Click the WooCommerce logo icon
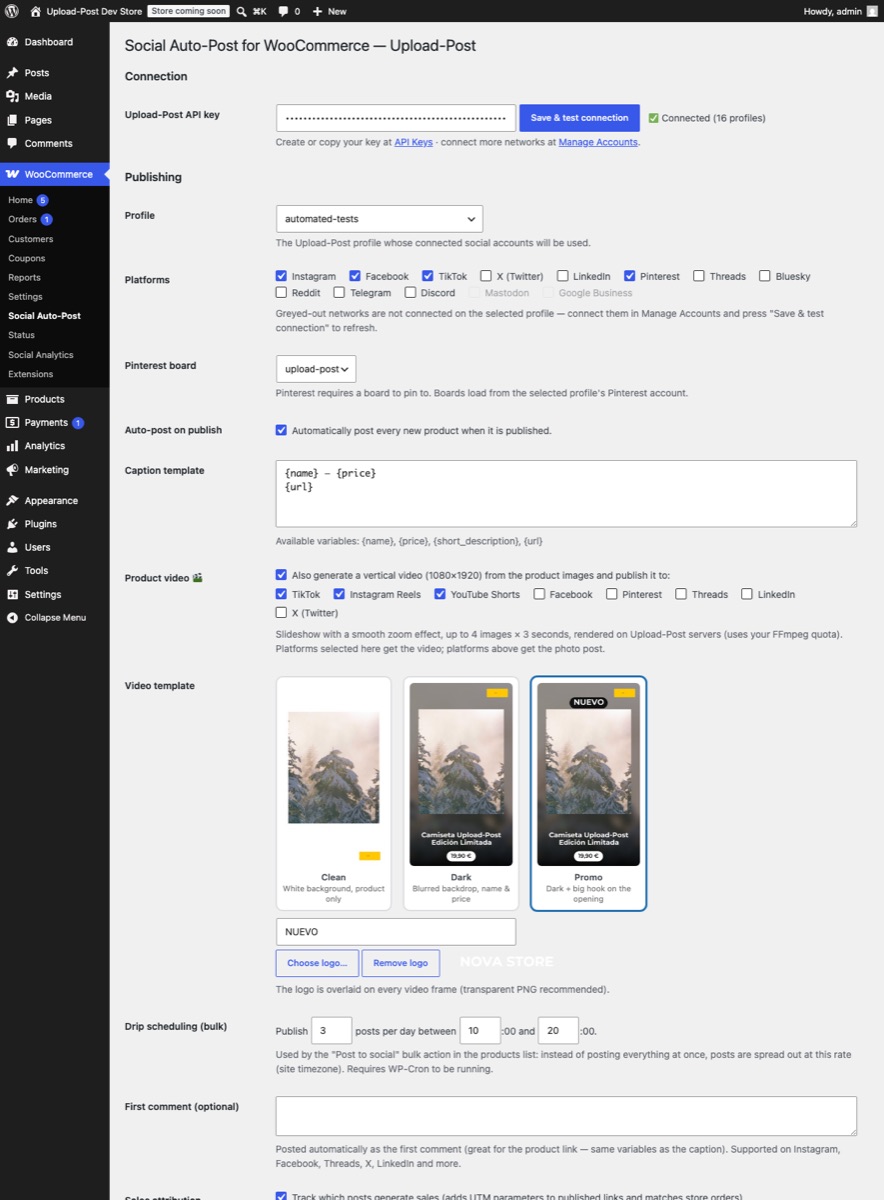The width and height of the screenshot is (884, 1200). (x=12, y=174)
